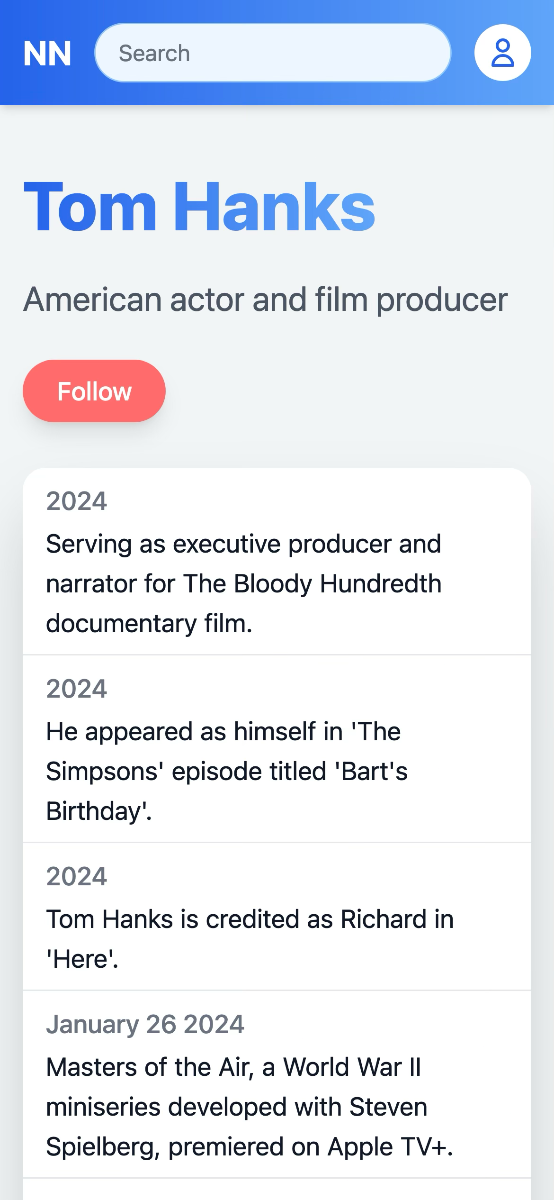
Task: Select the 'American actor and film producer' subtitle
Action: tap(265, 299)
